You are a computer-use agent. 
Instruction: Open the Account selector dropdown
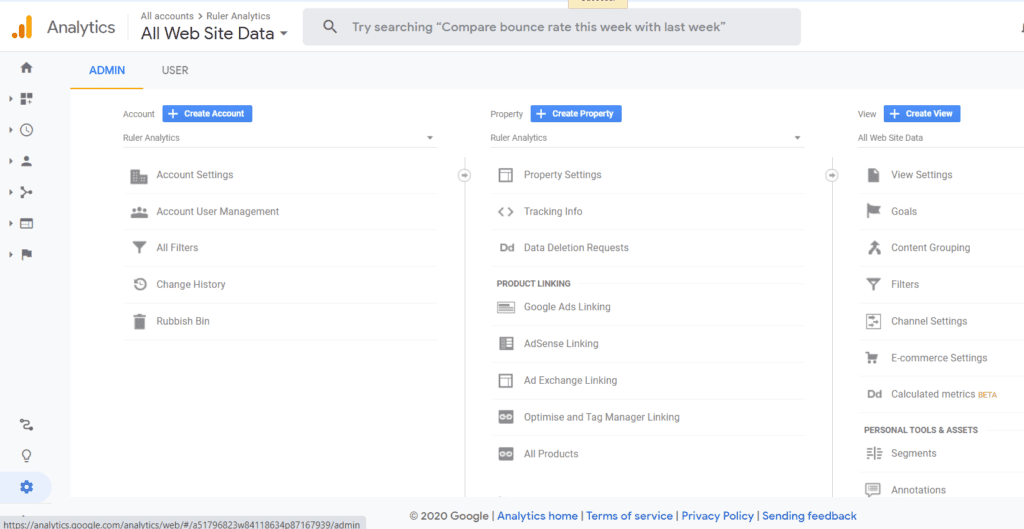(279, 138)
